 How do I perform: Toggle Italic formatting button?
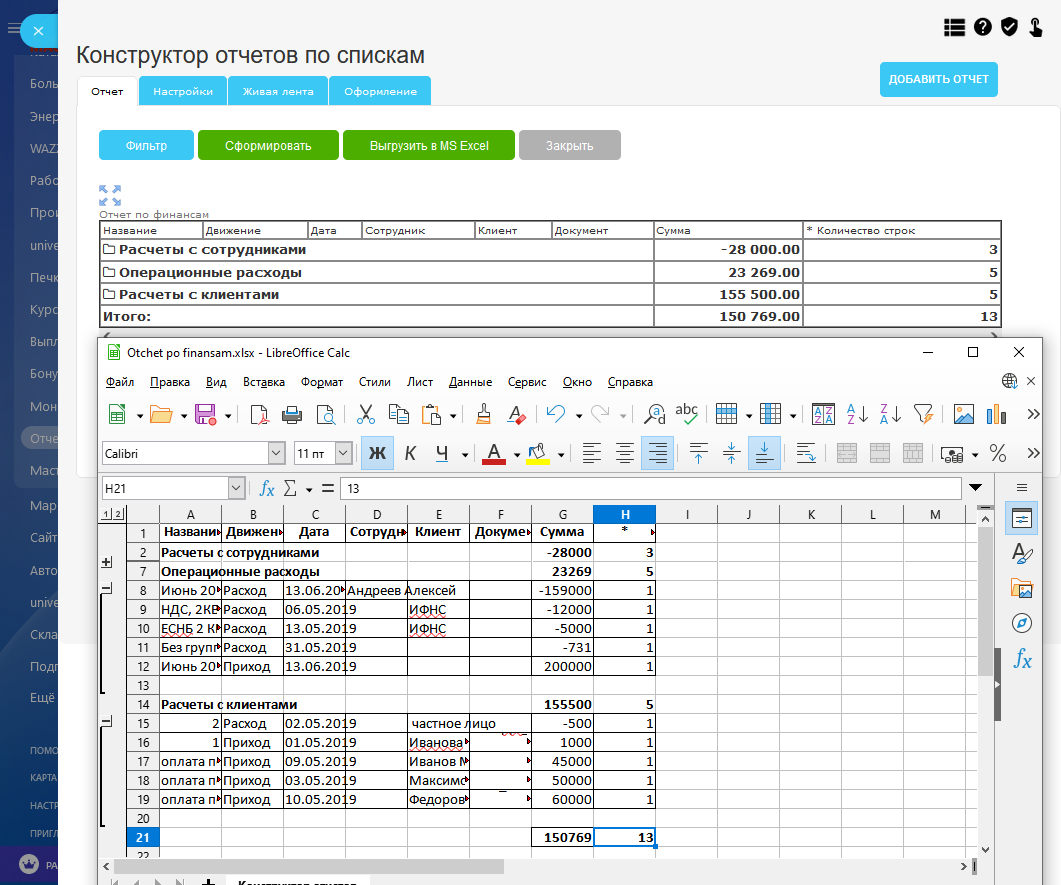pos(410,453)
